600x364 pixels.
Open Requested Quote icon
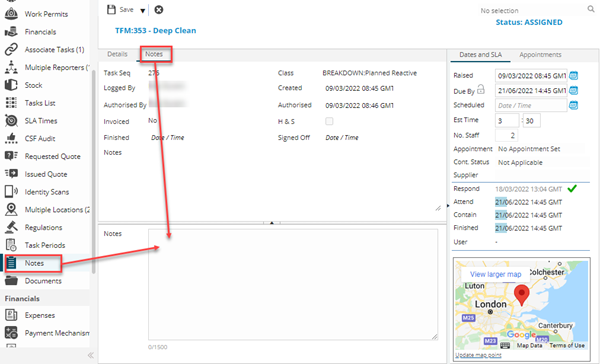(x=11, y=156)
